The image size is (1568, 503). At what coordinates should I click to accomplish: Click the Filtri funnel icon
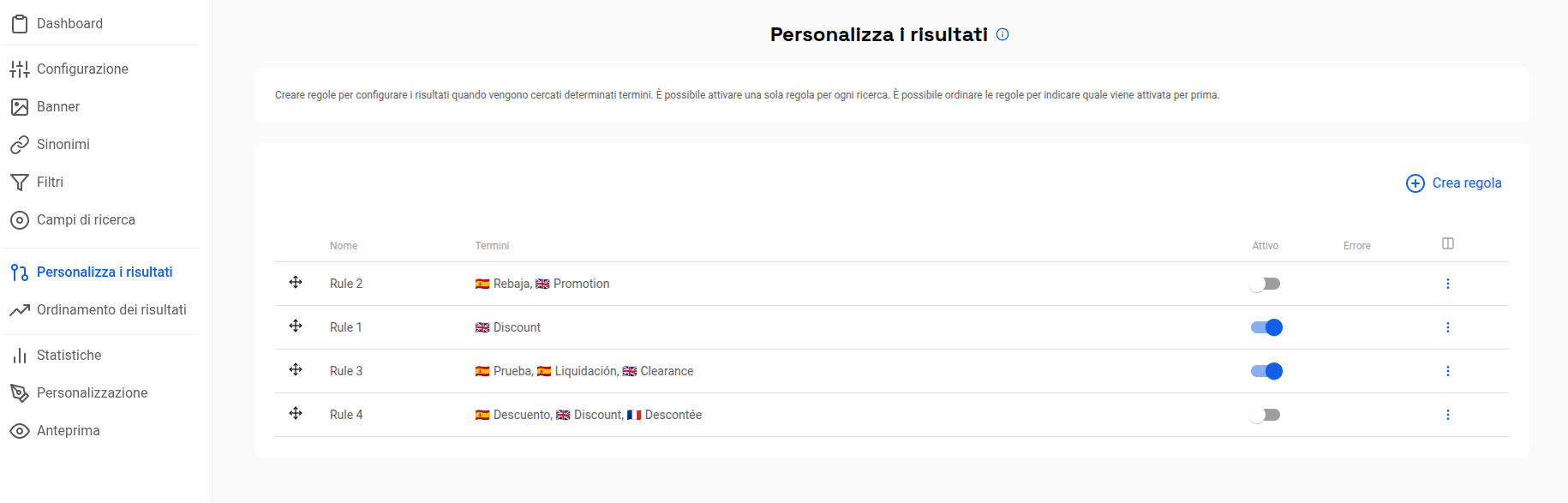[x=20, y=183]
